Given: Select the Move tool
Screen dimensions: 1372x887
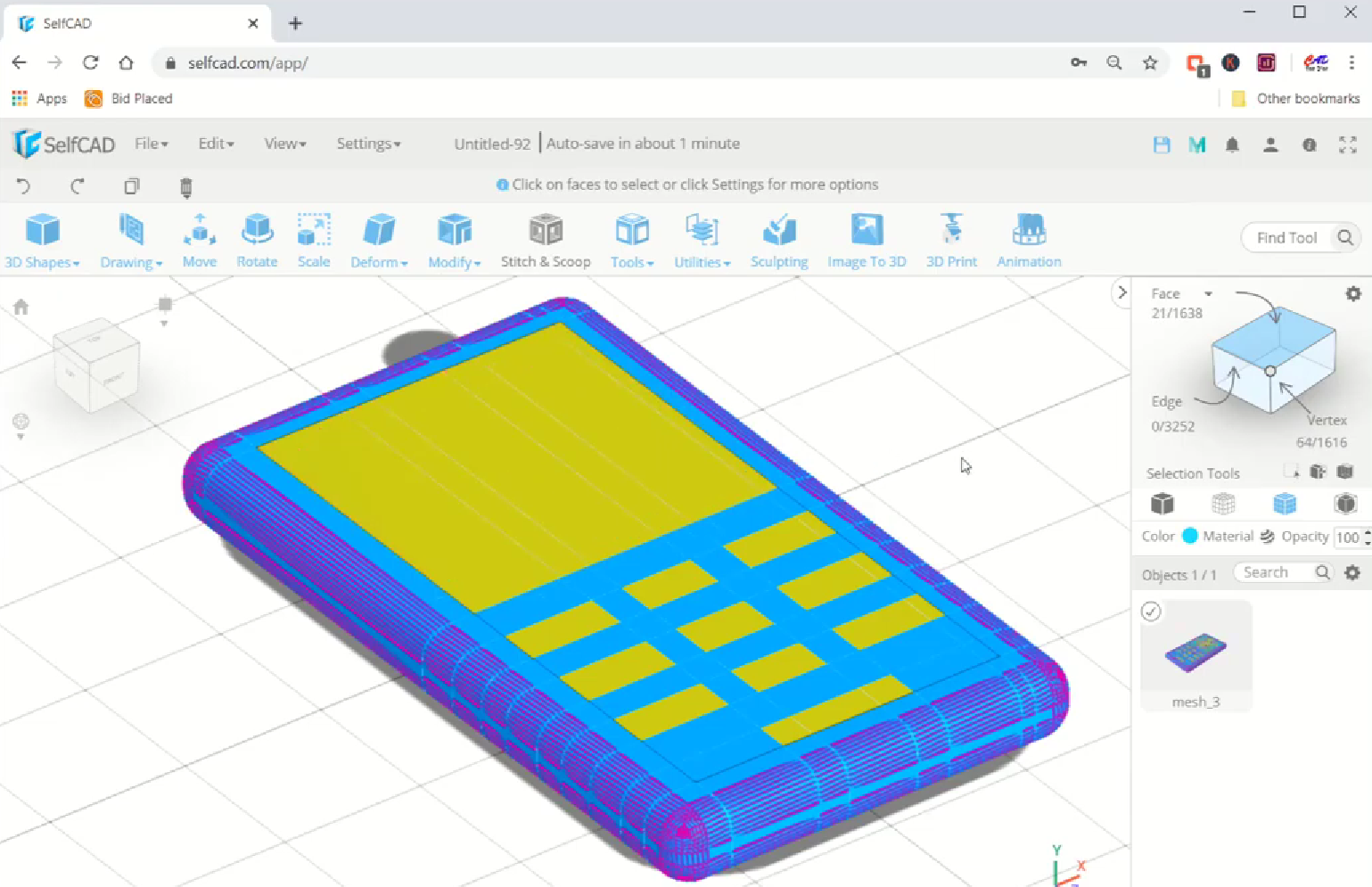Looking at the screenshot, I should pos(200,242).
